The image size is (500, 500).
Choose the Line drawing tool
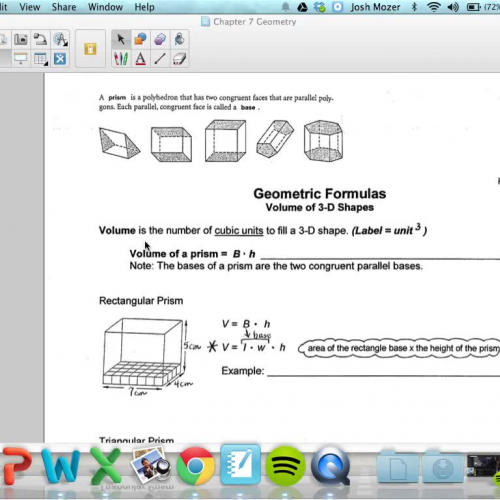(x=160, y=59)
